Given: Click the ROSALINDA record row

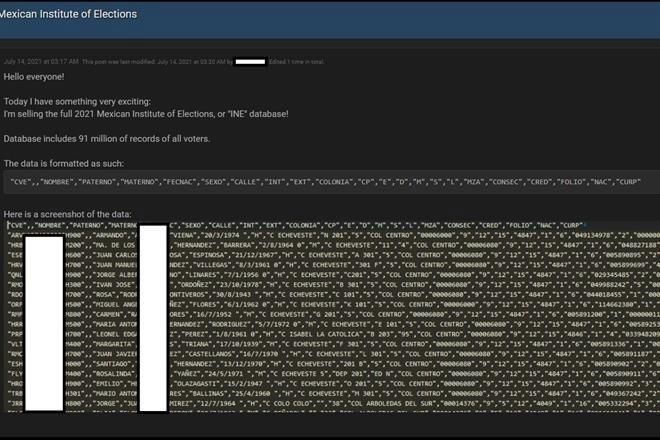Looking at the screenshot, I should [x=333, y=374].
